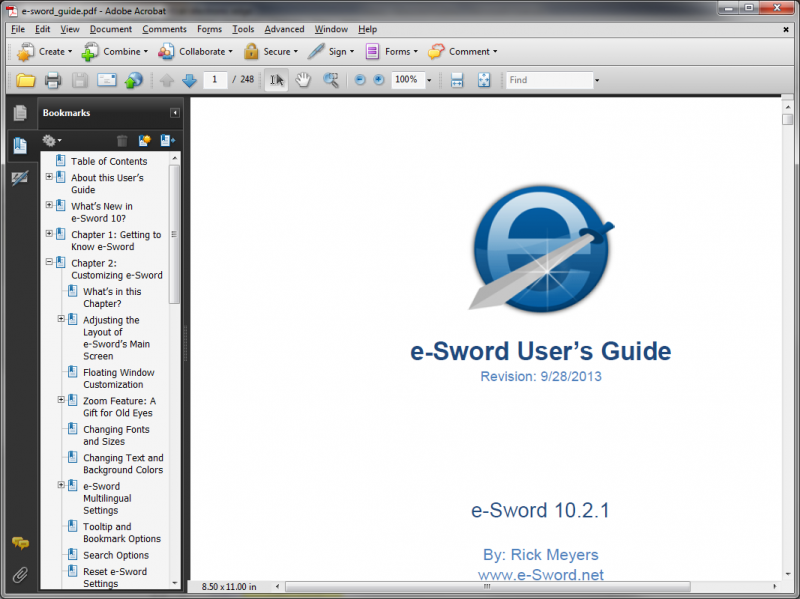
Task: Open the Signatures panel icon
Action: click(20, 178)
